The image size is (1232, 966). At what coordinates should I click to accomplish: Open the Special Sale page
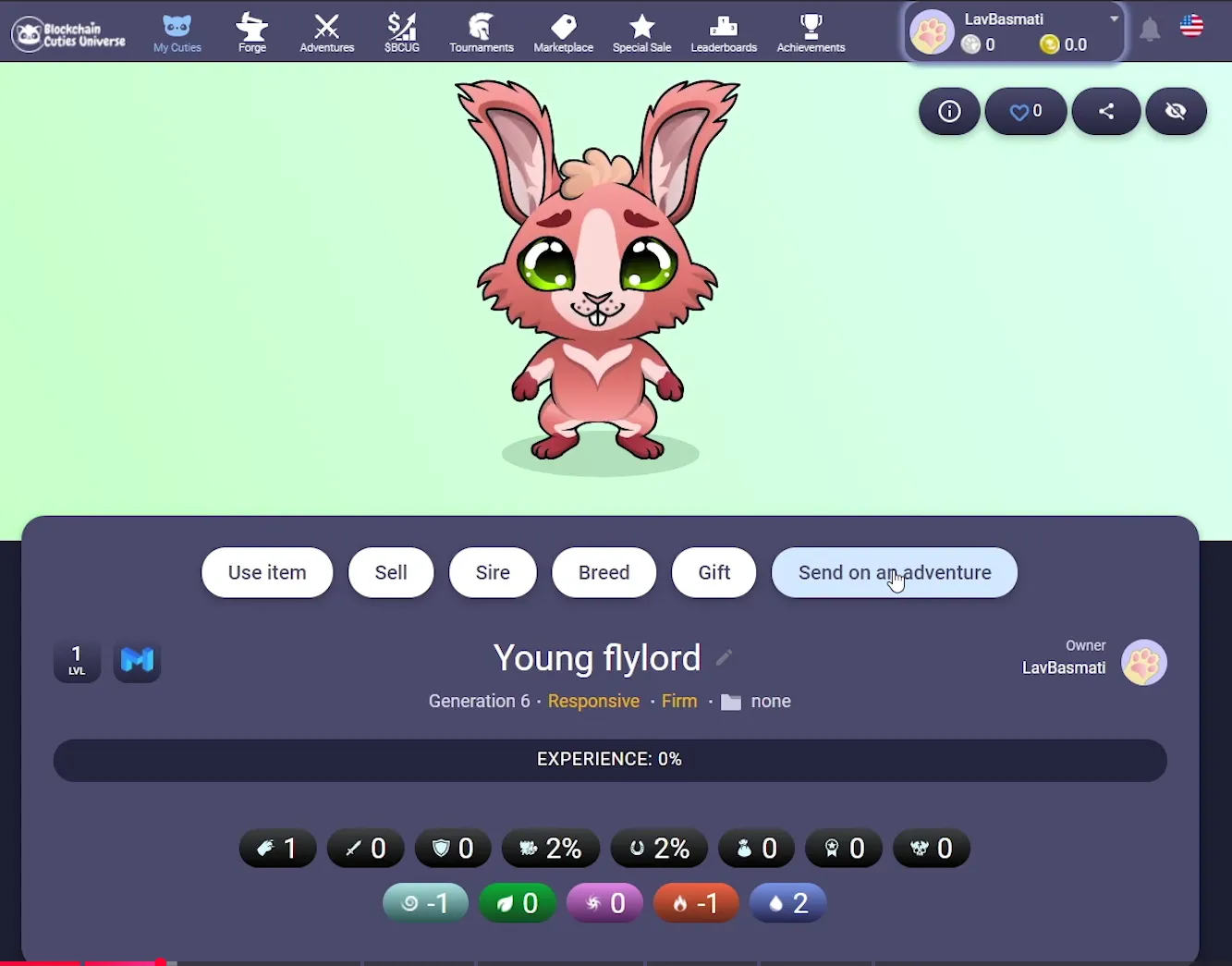click(642, 34)
